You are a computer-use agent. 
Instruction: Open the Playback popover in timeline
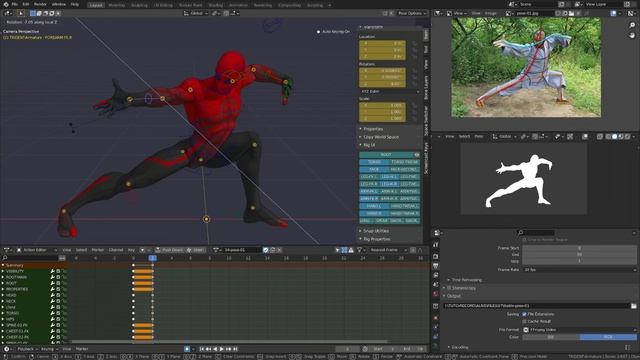(27, 349)
